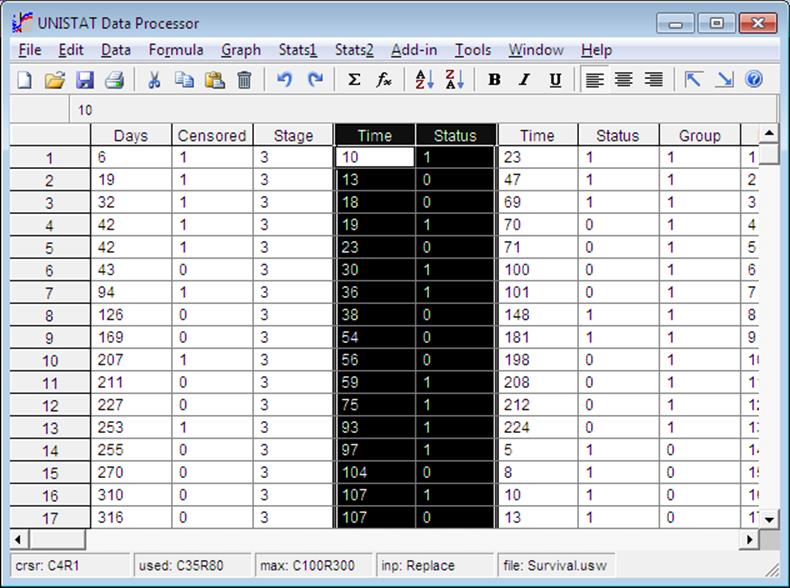790x588 pixels.
Task: Click the formula bar input showing 10
Action: point(422,110)
